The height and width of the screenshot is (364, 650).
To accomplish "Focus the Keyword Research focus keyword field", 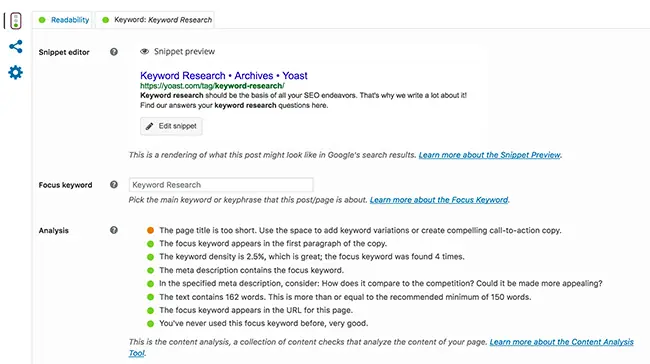I will 221,185.
